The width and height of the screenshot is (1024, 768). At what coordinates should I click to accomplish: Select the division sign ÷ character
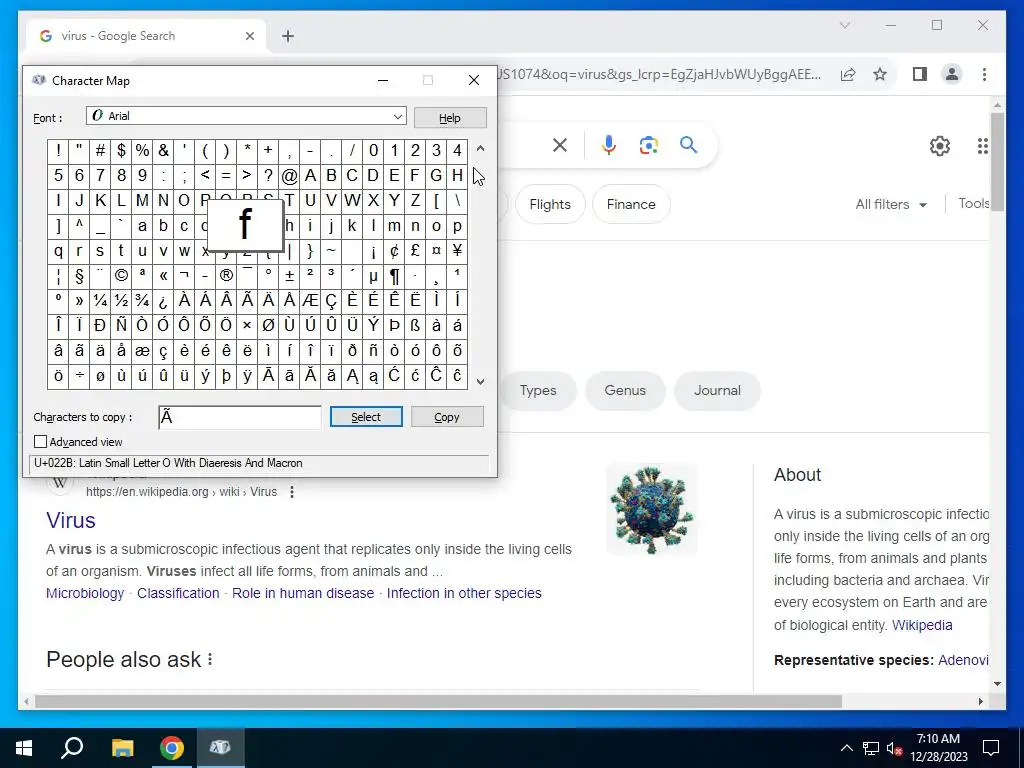79,376
